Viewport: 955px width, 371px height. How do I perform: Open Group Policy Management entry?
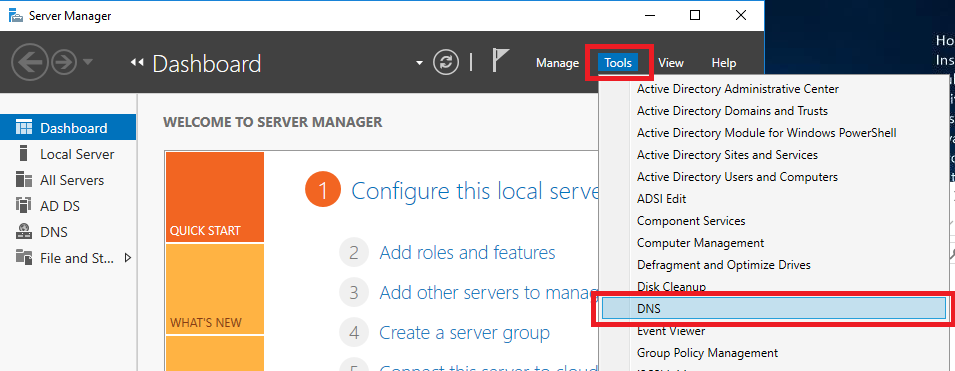(x=707, y=353)
